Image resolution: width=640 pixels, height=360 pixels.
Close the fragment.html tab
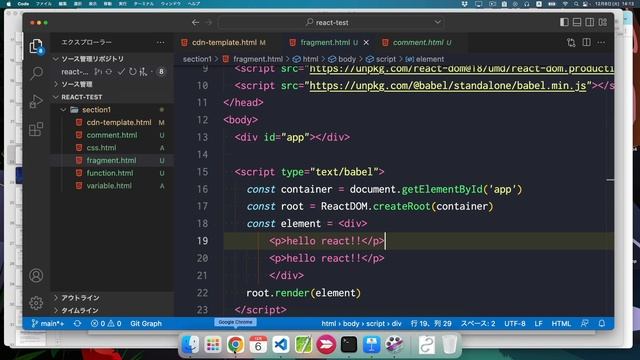click(366, 42)
